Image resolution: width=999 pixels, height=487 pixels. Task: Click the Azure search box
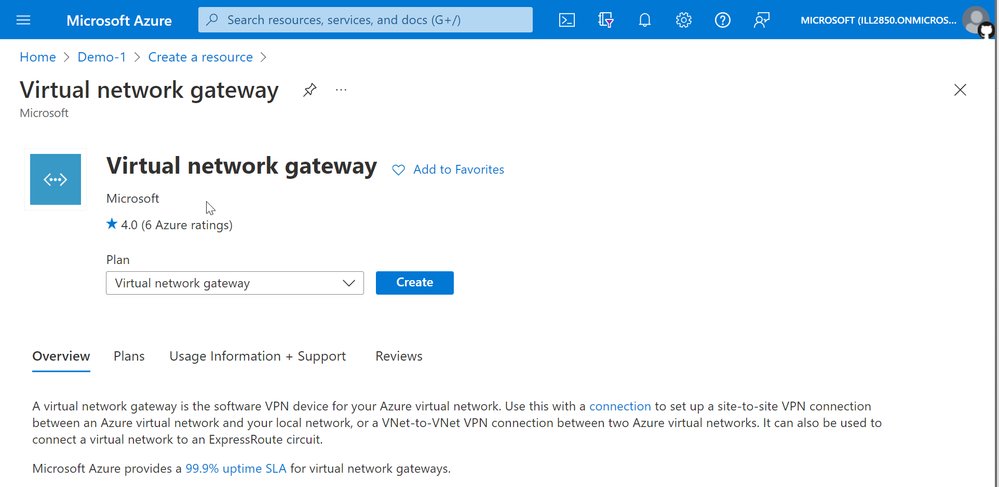(365, 20)
